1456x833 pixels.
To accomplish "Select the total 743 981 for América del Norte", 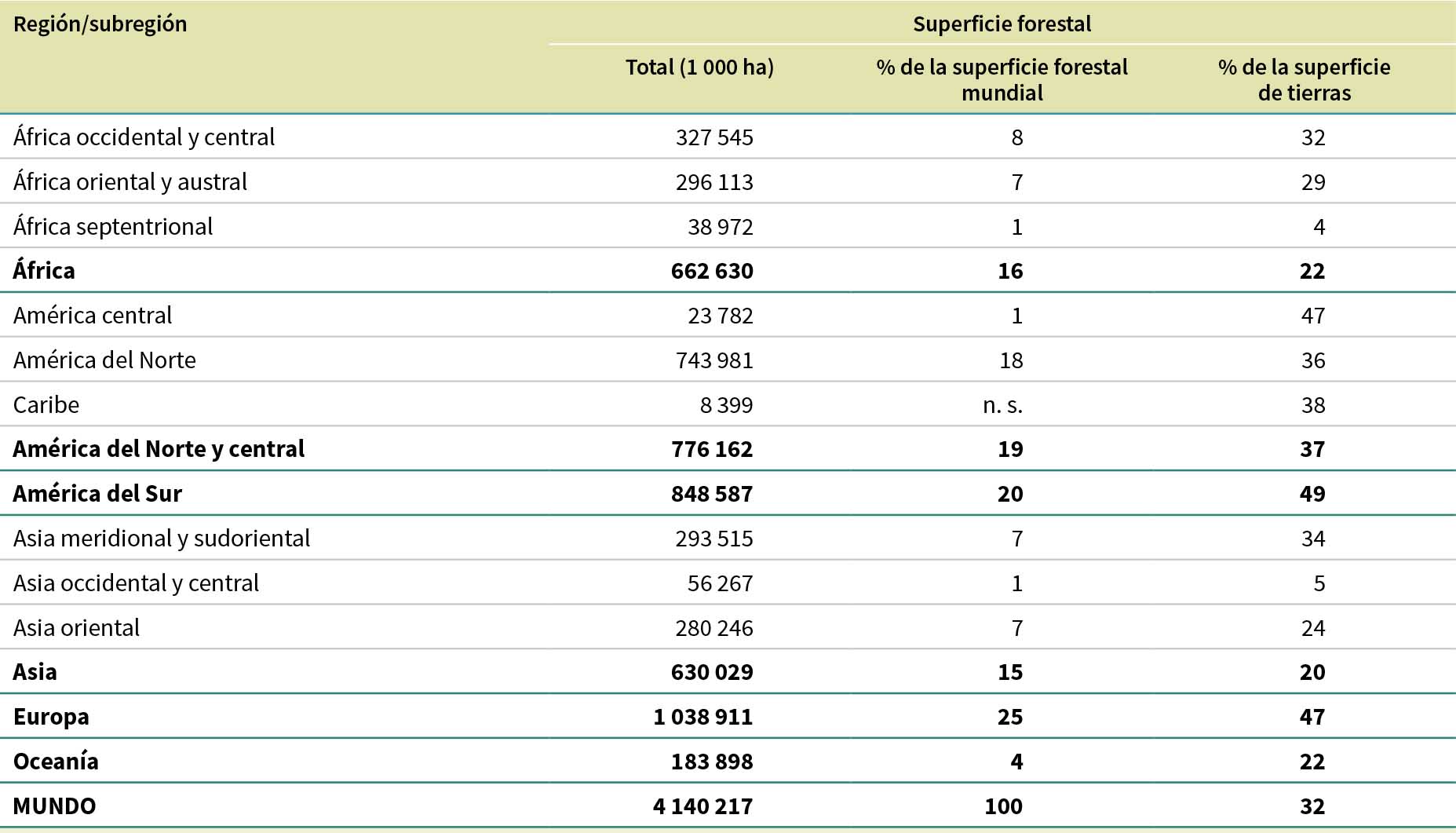I will pyautogui.click(x=713, y=360).
